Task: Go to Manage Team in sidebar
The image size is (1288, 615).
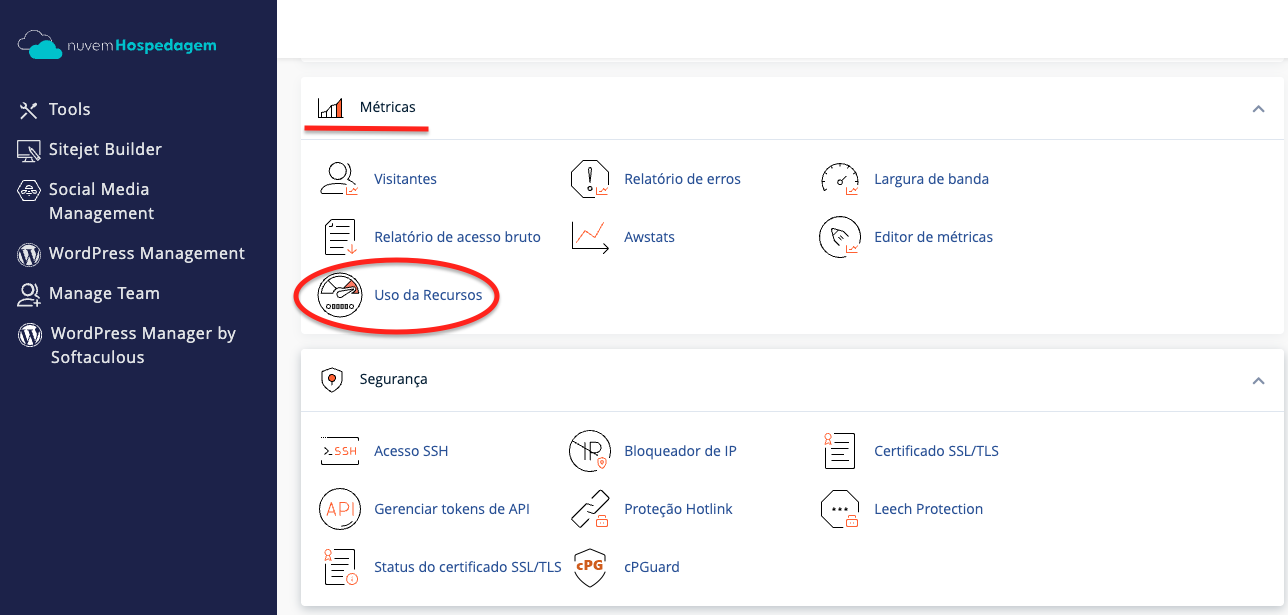Action: point(104,293)
